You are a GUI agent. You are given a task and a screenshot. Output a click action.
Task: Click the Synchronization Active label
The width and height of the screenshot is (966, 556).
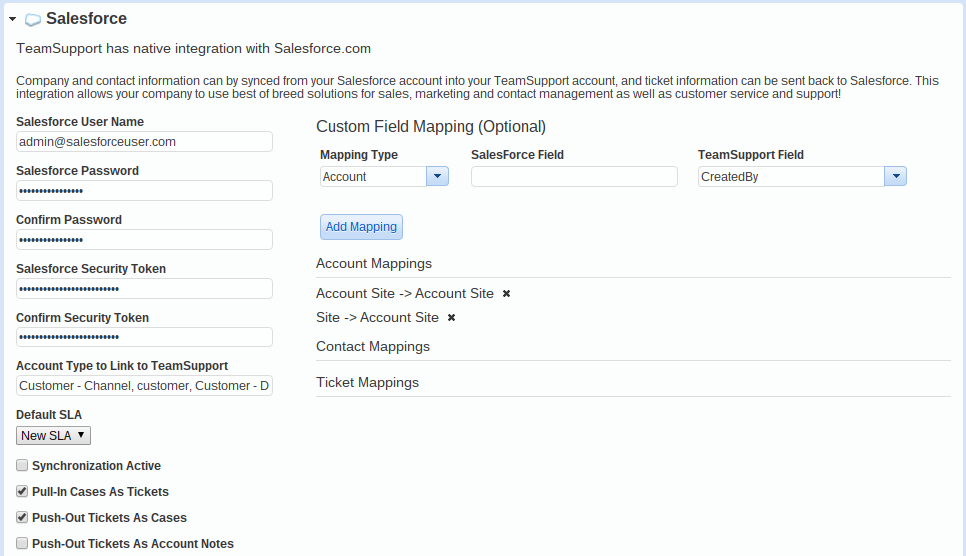(96, 466)
